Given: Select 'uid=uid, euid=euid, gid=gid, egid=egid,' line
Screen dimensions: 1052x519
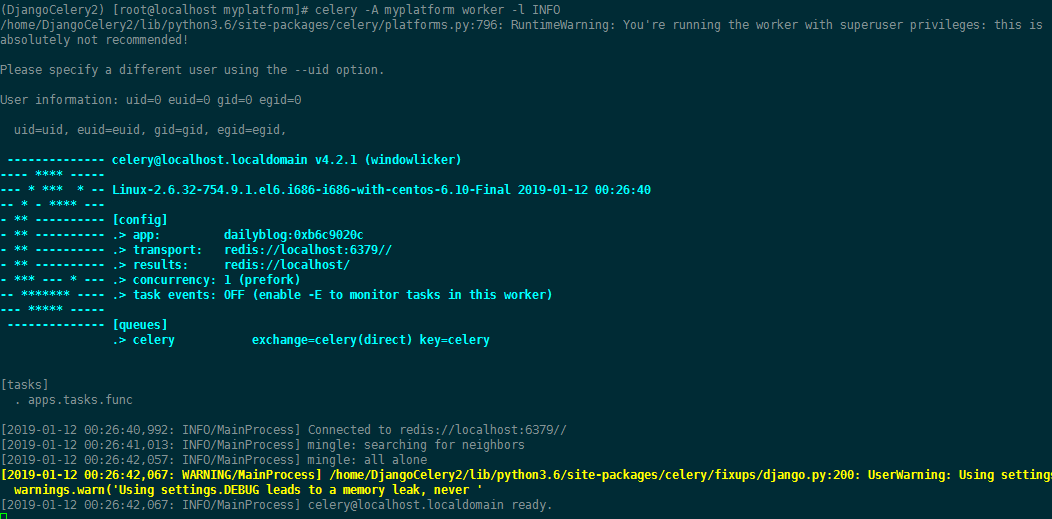Looking at the screenshot, I should tap(150, 130).
